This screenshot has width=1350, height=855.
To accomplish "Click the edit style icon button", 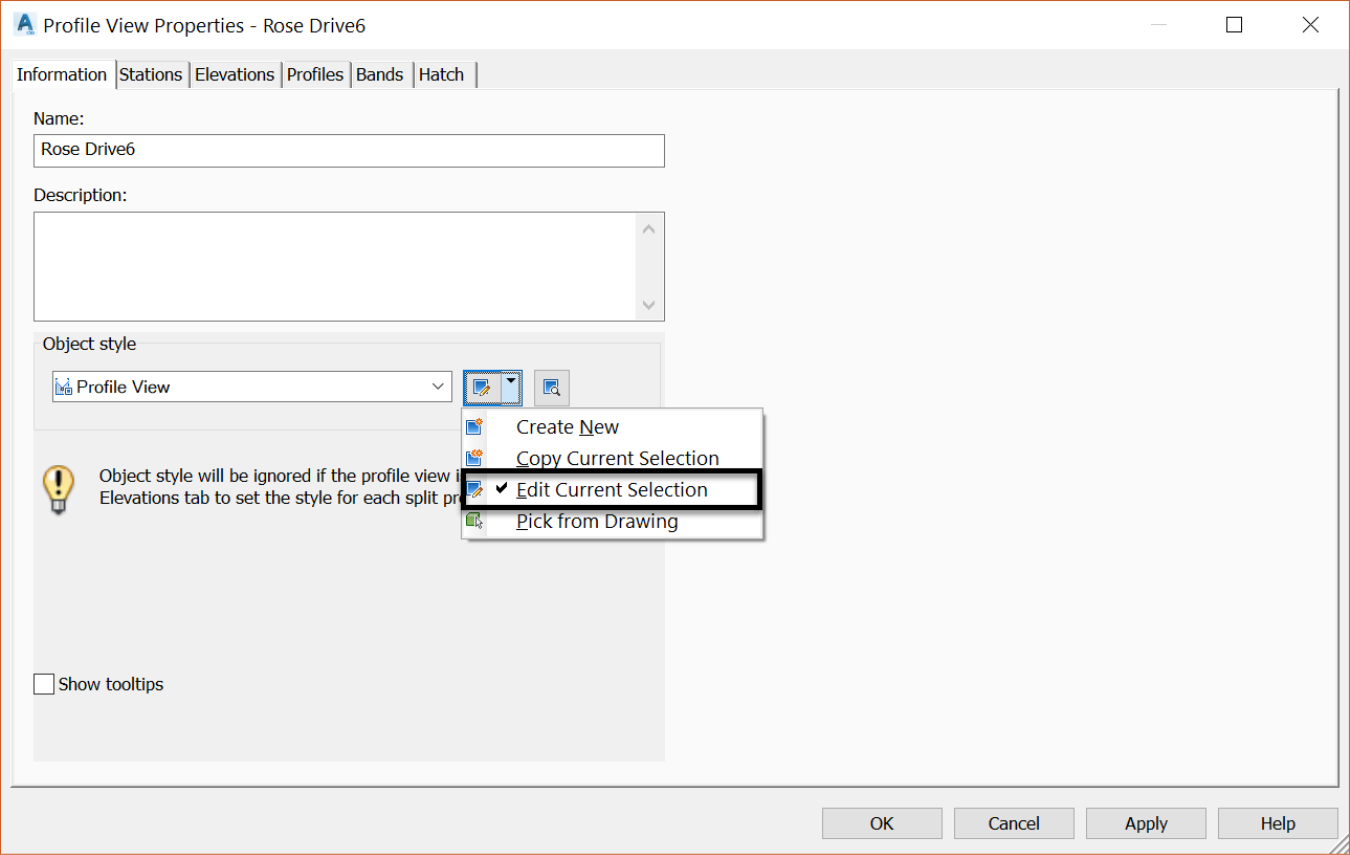I will [482, 387].
